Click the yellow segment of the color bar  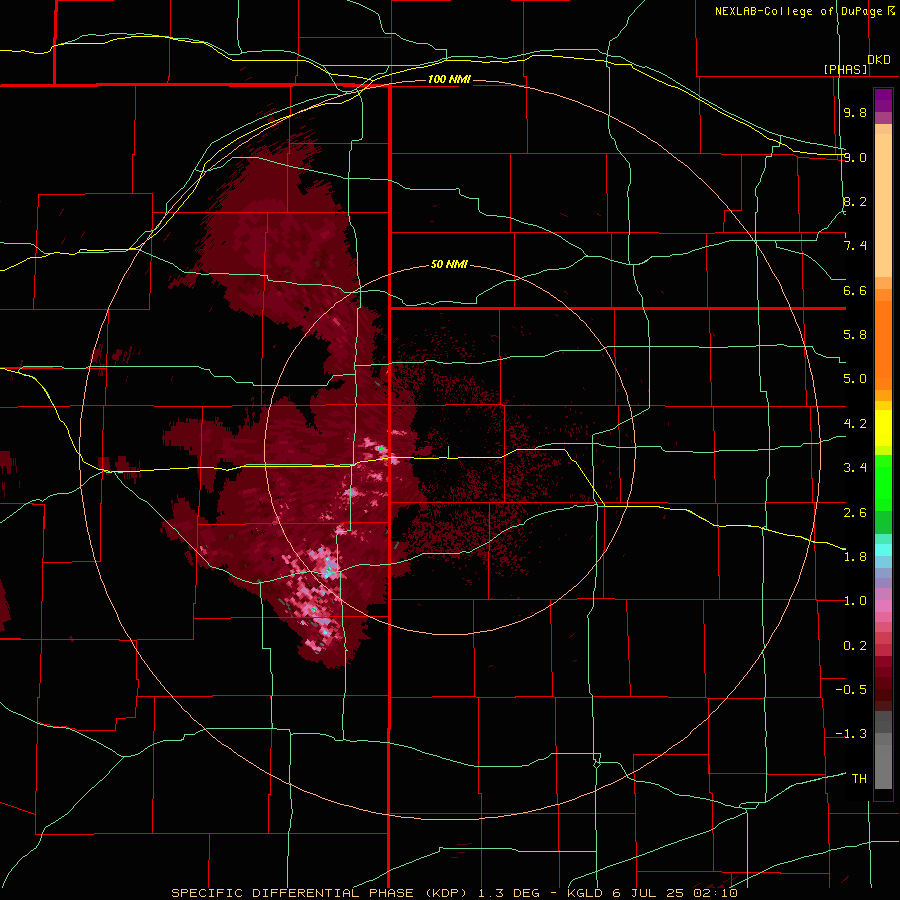(x=883, y=428)
